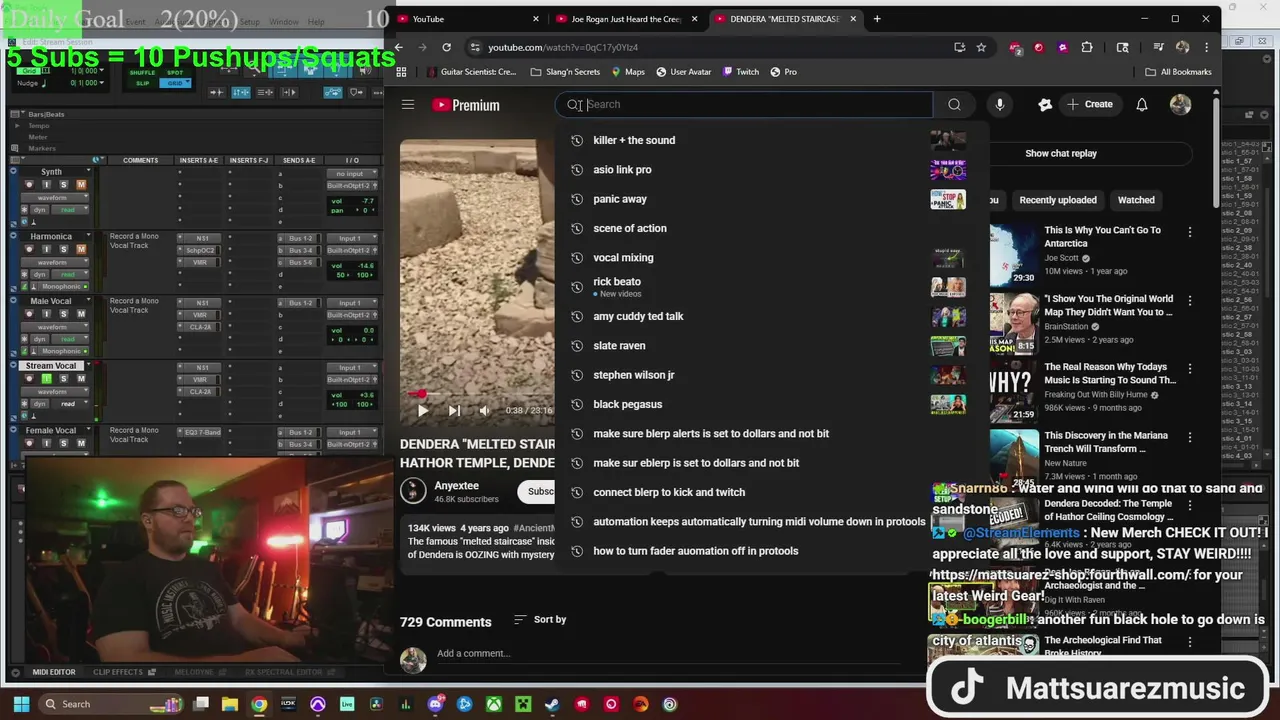Open the Twitch bookmark
1280x720 pixels.
[740, 72]
